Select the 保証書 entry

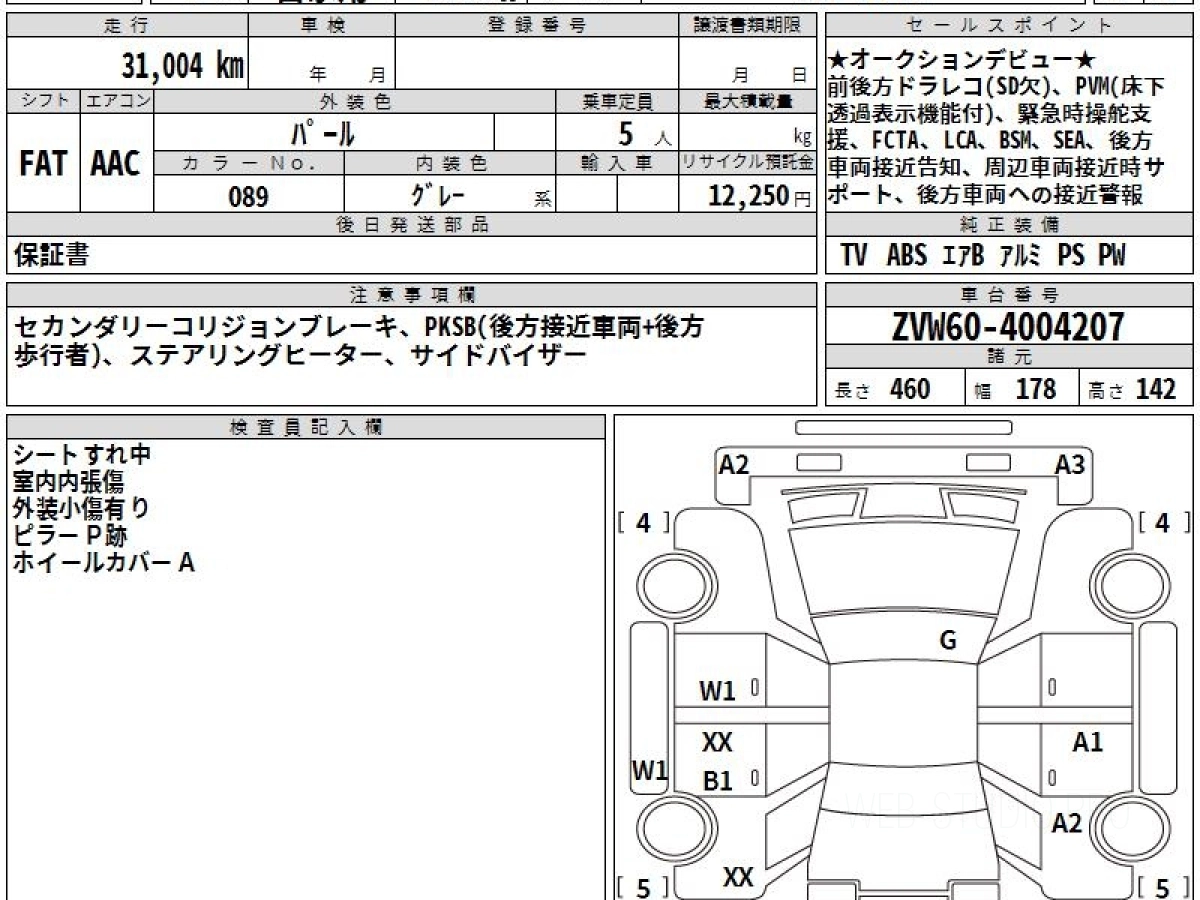click(51, 256)
